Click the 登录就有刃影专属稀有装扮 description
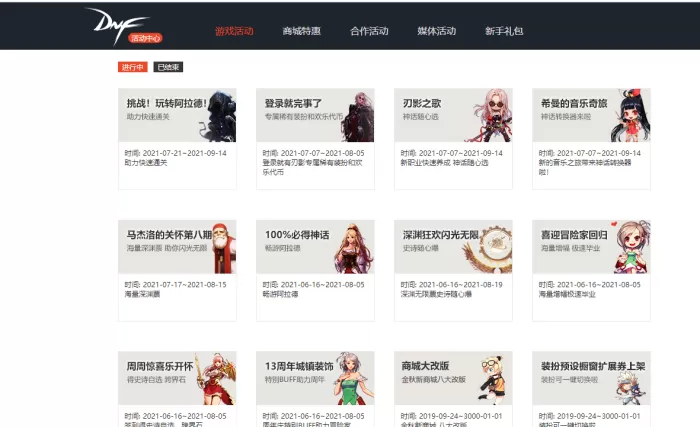The image size is (700, 427). 312,167
